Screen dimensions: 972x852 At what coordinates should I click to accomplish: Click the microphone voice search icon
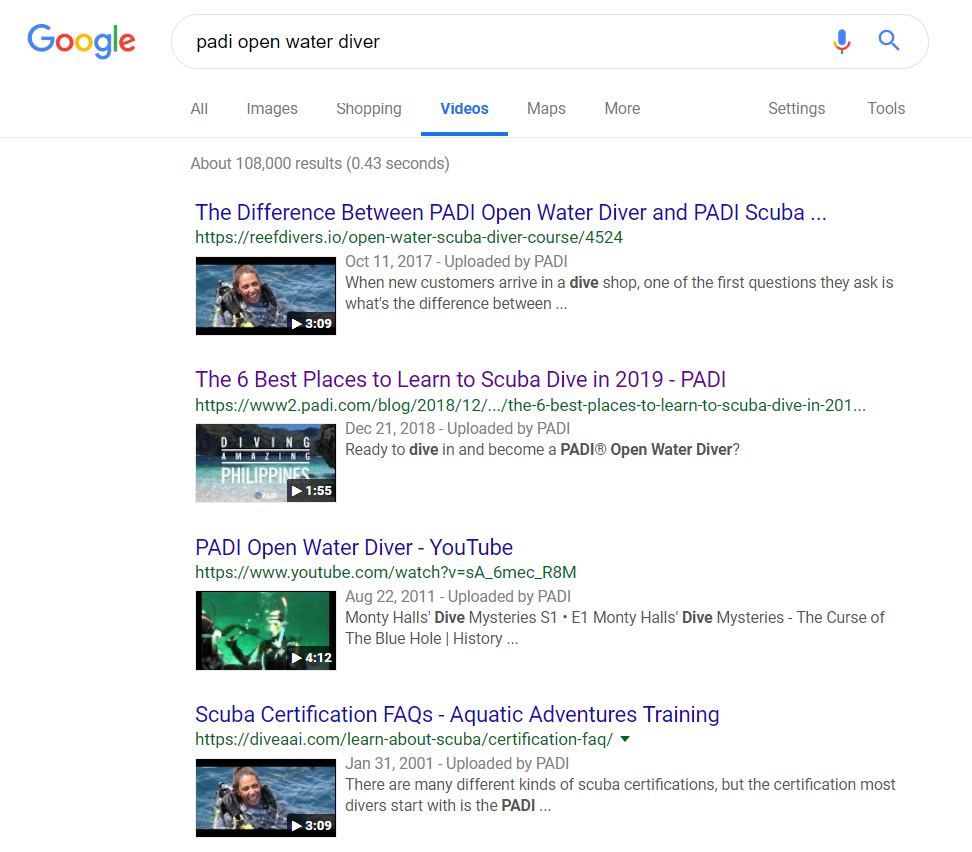click(x=842, y=41)
